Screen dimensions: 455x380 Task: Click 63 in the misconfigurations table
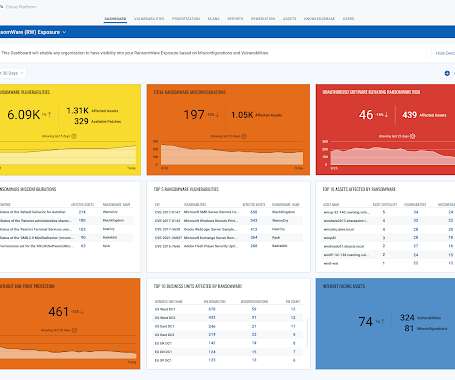point(83,246)
